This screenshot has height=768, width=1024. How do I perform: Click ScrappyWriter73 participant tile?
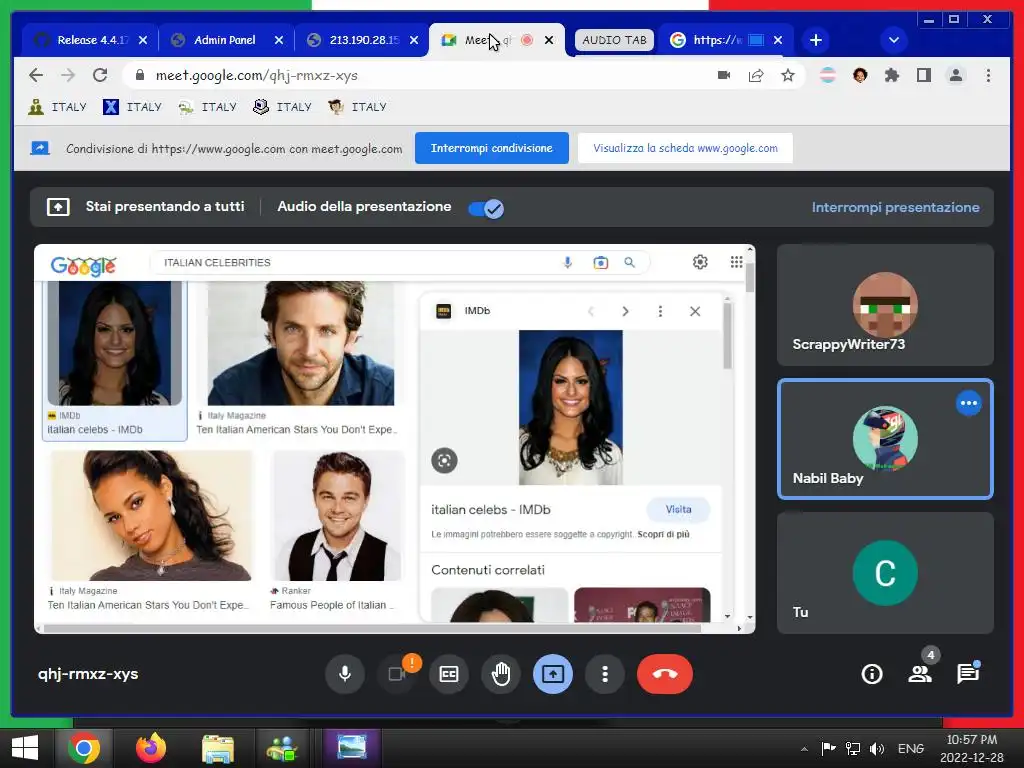click(x=885, y=305)
